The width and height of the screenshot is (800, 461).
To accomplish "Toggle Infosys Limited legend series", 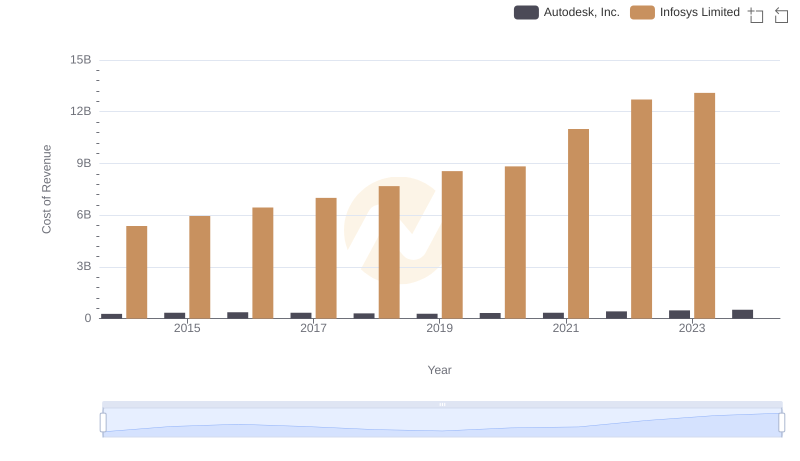I will (685, 12).
